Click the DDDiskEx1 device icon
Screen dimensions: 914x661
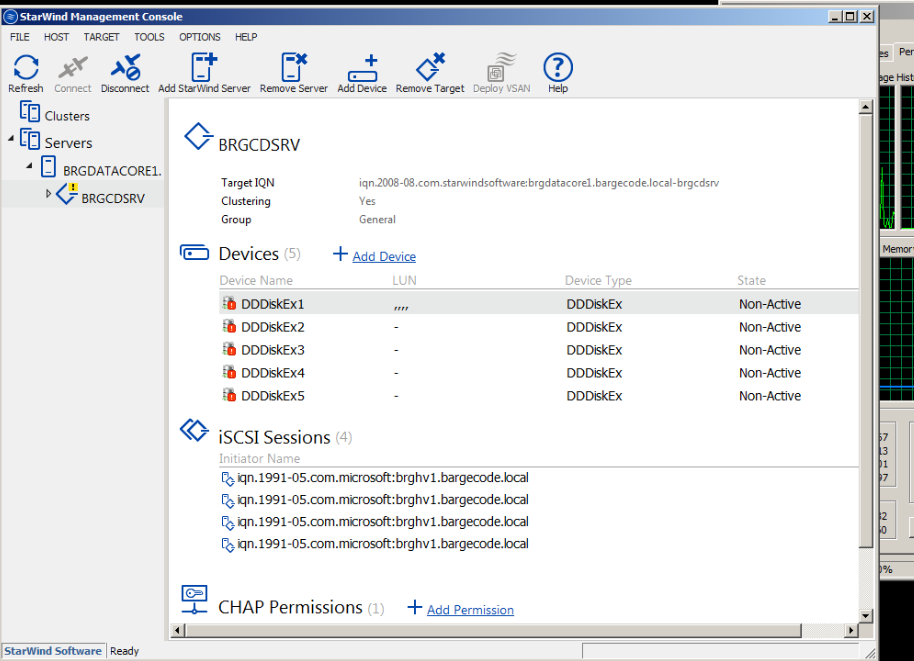[229, 303]
